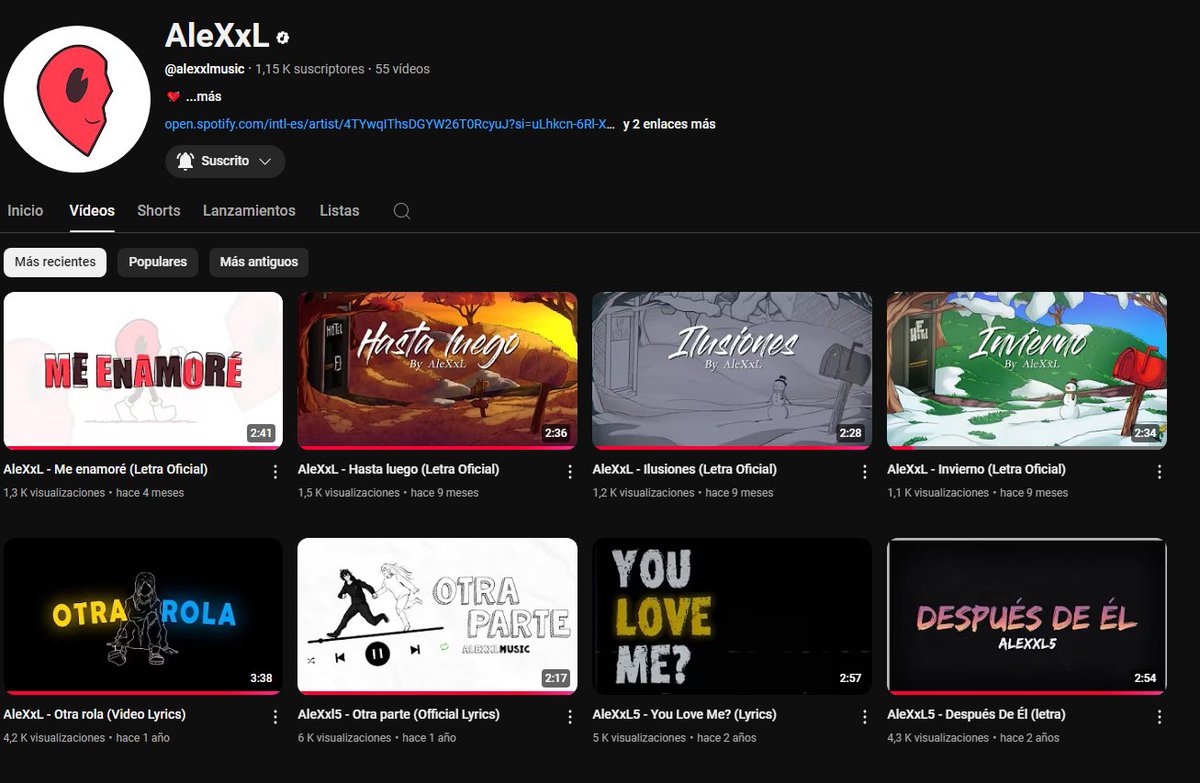Click title 'AleXxL - Otra rola (Video Lyrics)'
Image resolution: width=1200 pixels, height=783 pixels.
[95, 714]
